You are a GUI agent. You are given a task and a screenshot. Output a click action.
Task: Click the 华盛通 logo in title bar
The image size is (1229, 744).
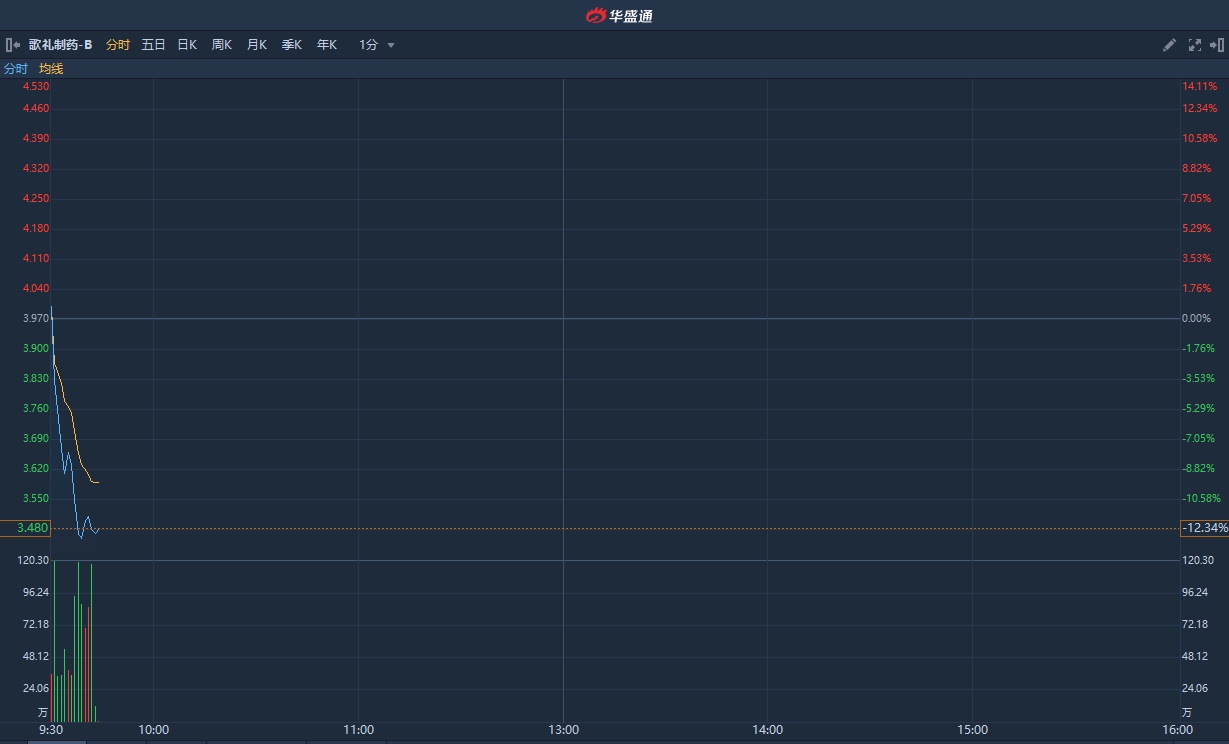619,15
